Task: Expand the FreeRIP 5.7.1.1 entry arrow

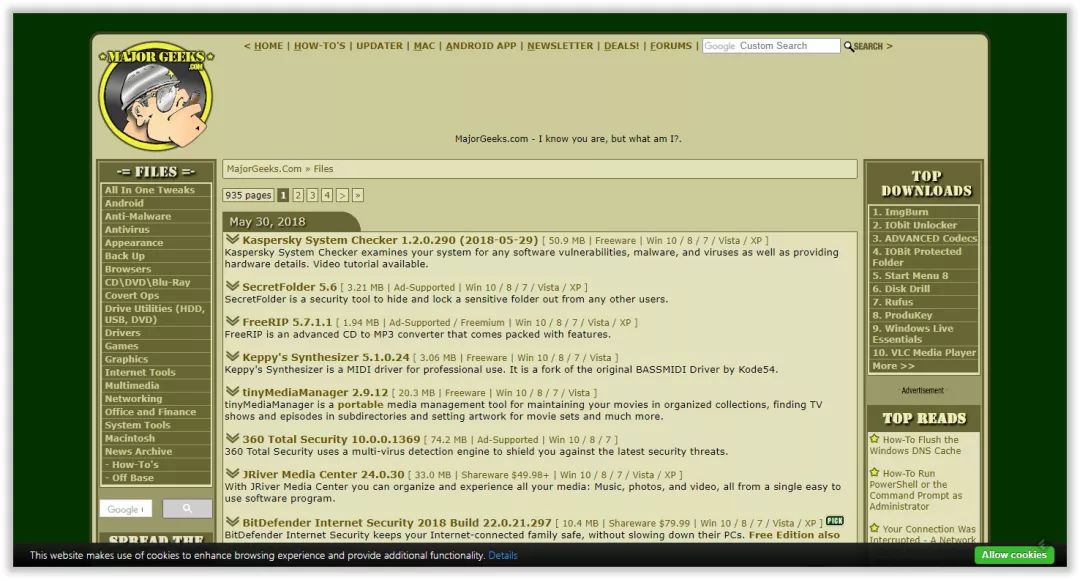Action: pyautogui.click(x=232, y=321)
